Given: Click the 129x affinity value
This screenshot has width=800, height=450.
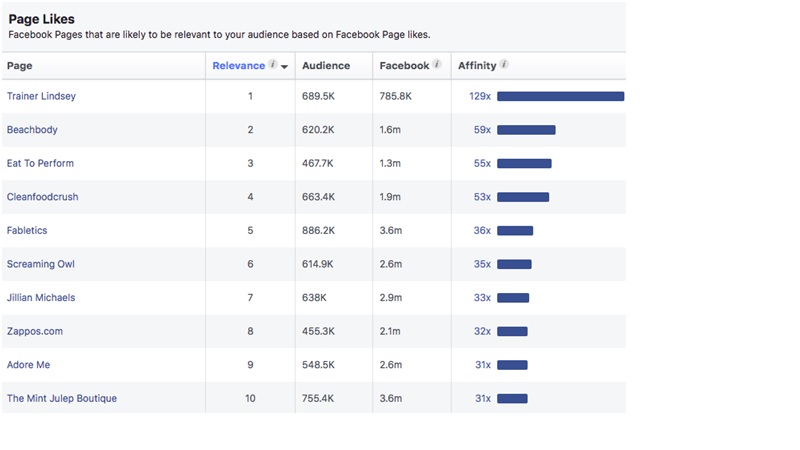Looking at the screenshot, I should tap(480, 96).
